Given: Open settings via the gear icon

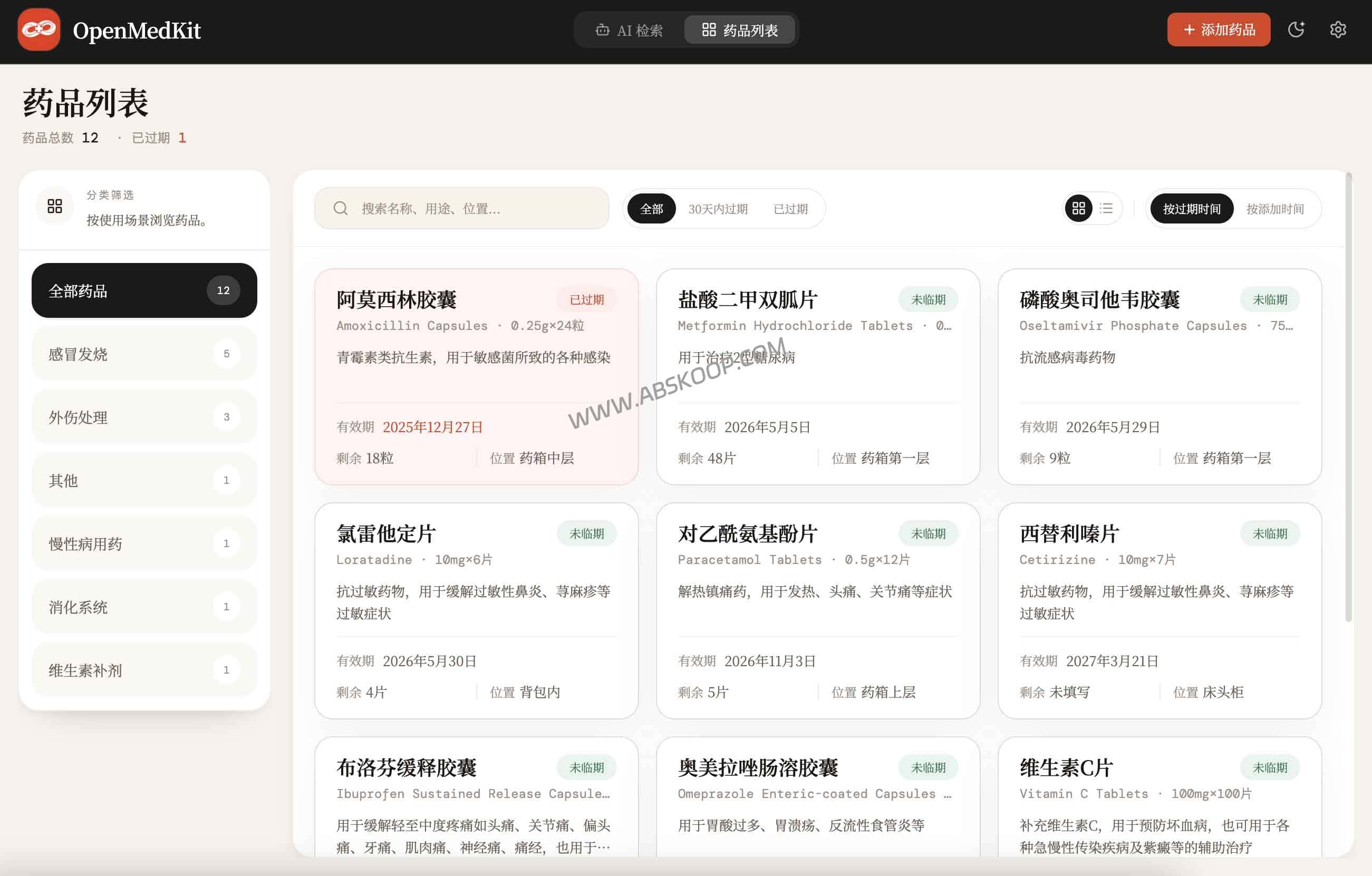Looking at the screenshot, I should coord(1338,30).
